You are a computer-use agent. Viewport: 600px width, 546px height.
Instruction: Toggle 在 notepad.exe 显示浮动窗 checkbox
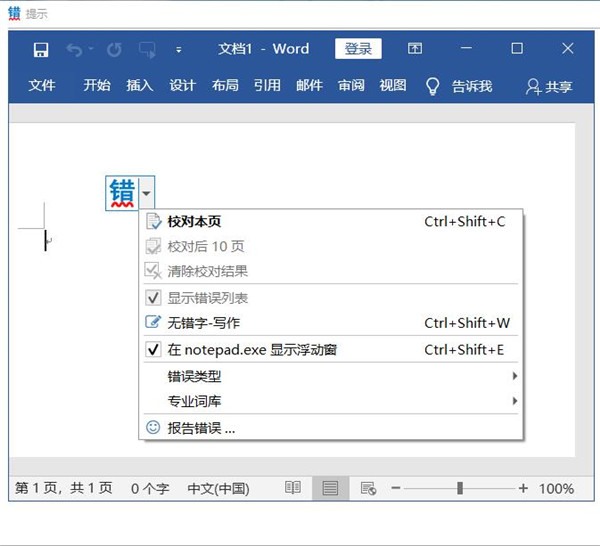153,349
